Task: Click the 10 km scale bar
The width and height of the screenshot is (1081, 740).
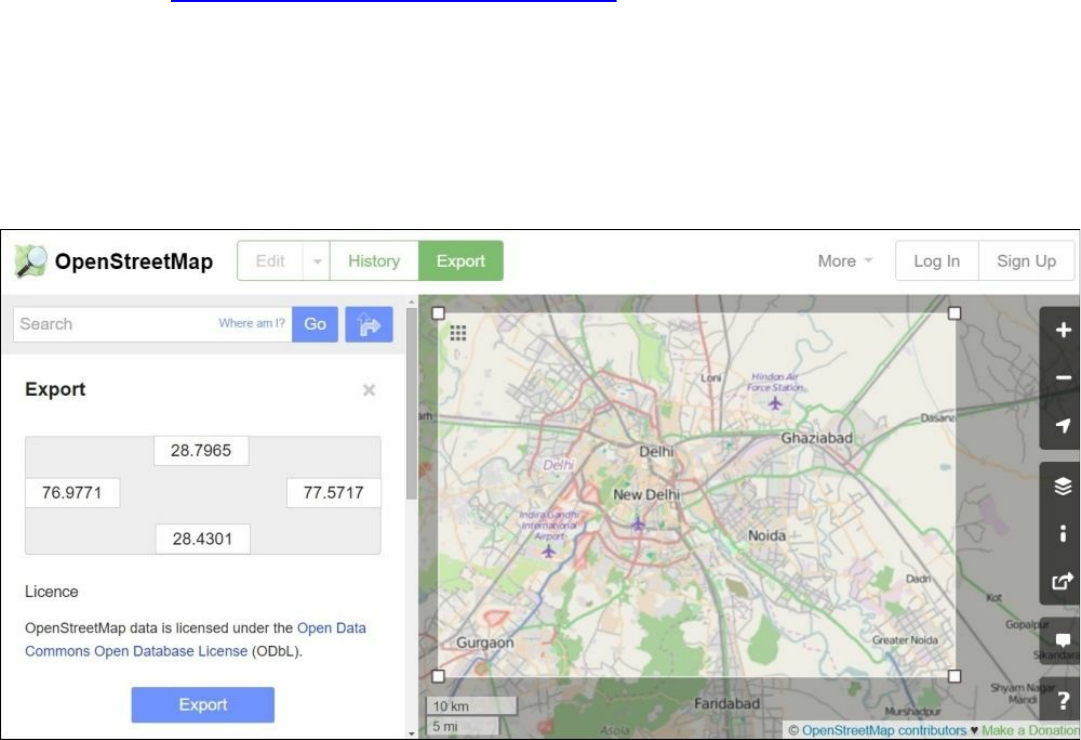Action: pyautogui.click(x=472, y=706)
